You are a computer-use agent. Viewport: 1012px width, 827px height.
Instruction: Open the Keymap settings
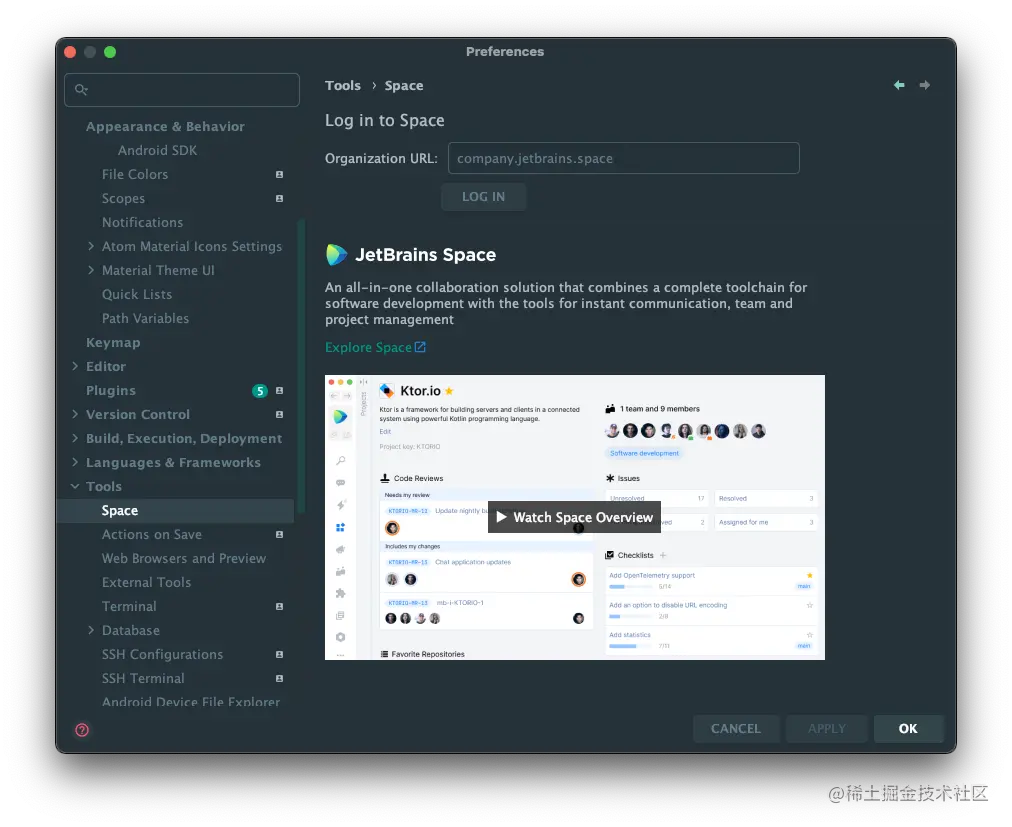[x=113, y=343]
